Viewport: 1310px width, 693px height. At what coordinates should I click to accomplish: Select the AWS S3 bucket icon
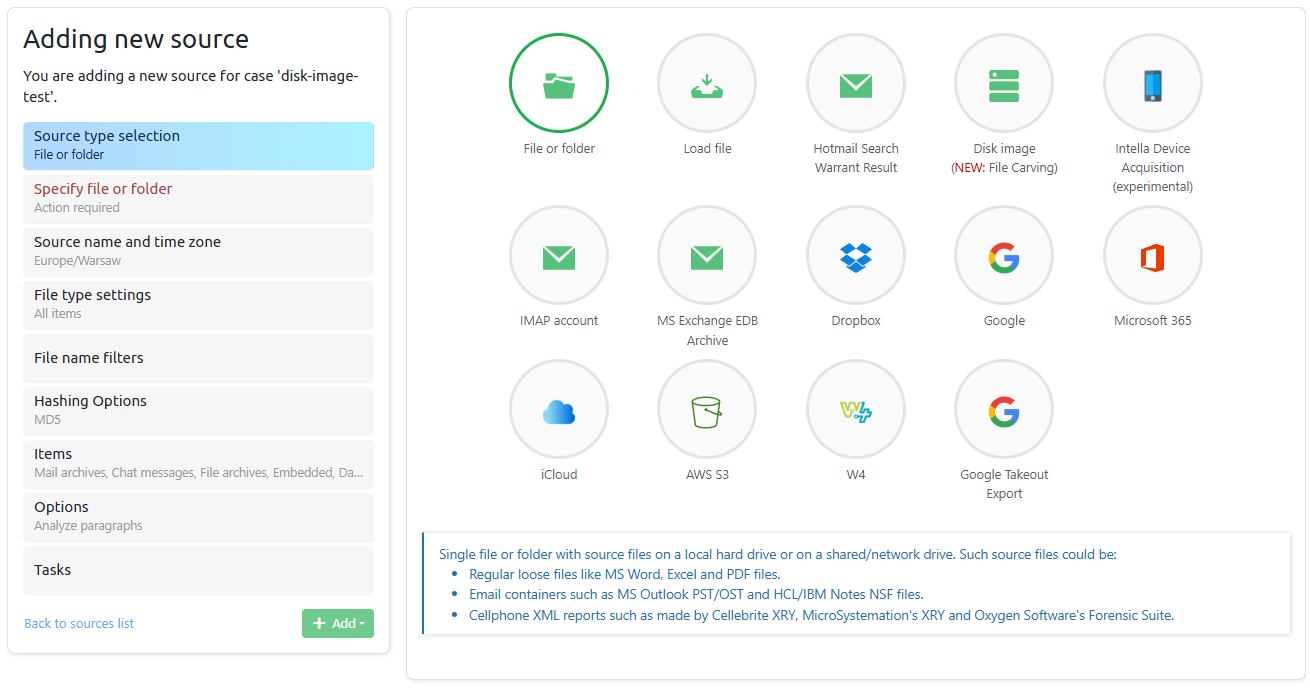coord(707,410)
